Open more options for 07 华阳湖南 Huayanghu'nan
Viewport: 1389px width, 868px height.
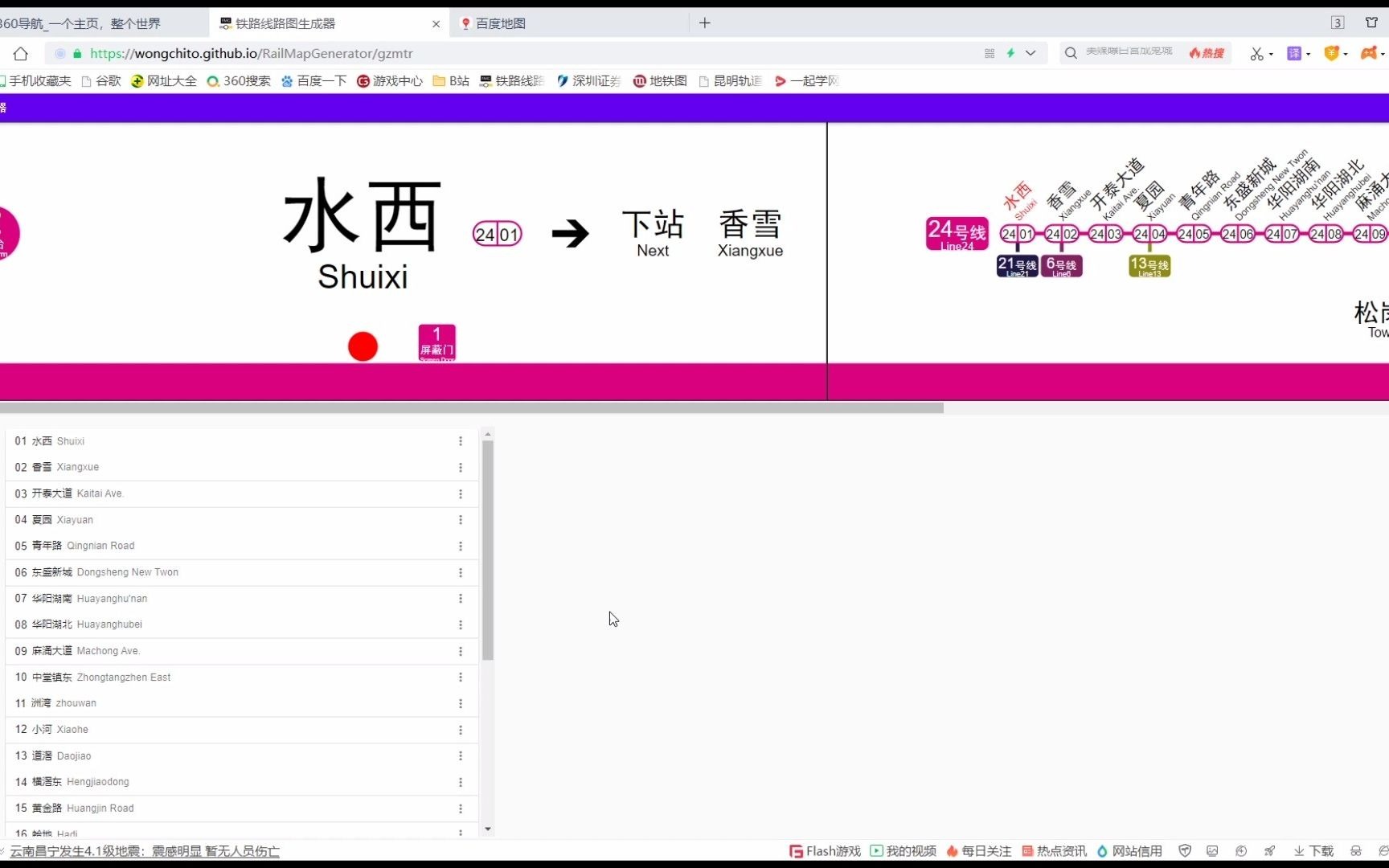pyautogui.click(x=461, y=599)
